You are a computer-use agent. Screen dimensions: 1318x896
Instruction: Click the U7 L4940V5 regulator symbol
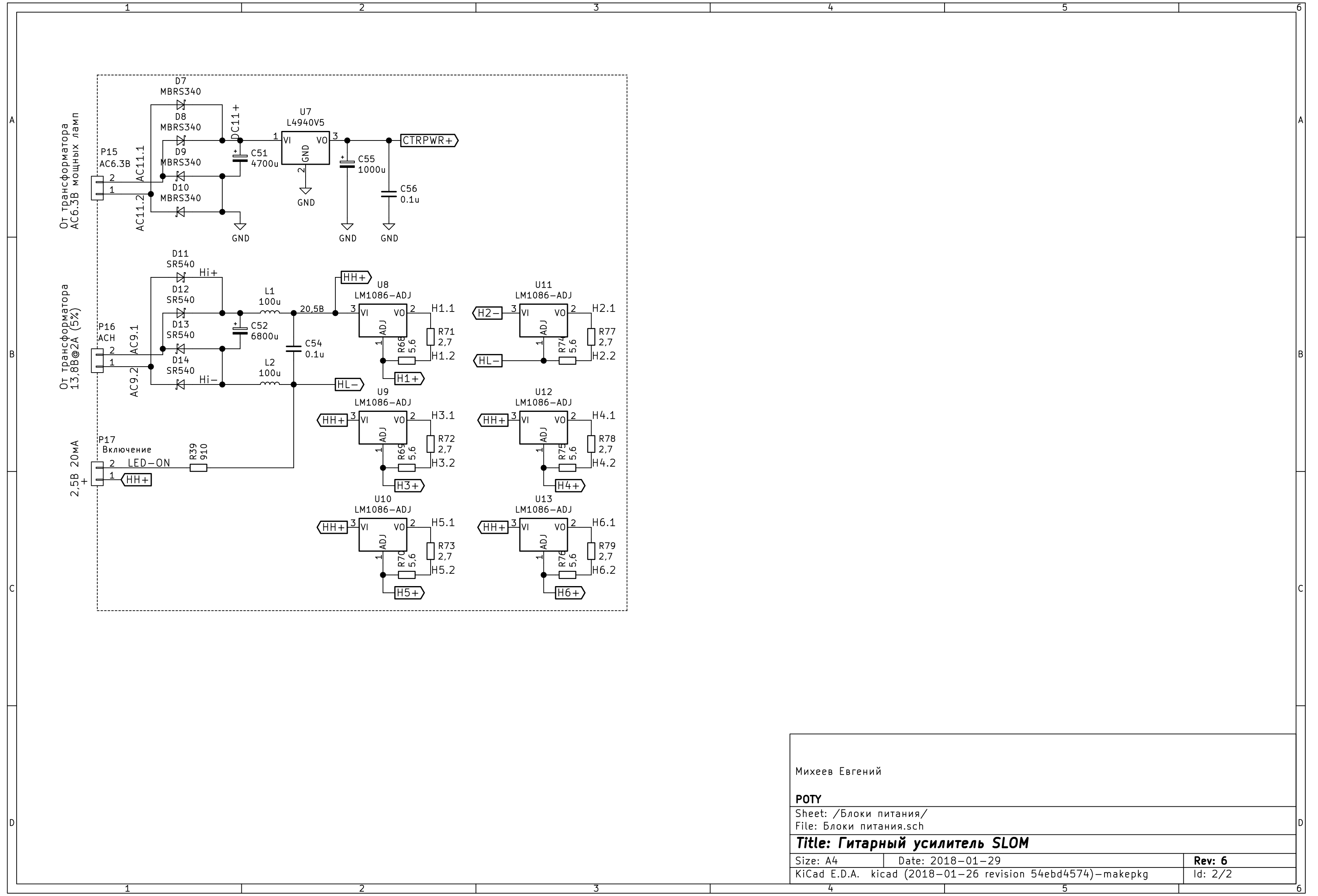(305, 148)
